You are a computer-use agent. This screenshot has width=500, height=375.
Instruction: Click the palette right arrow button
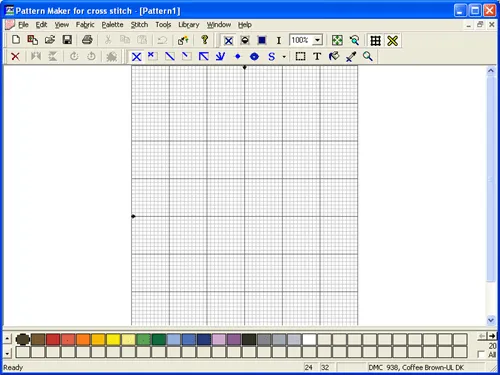[492, 336]
